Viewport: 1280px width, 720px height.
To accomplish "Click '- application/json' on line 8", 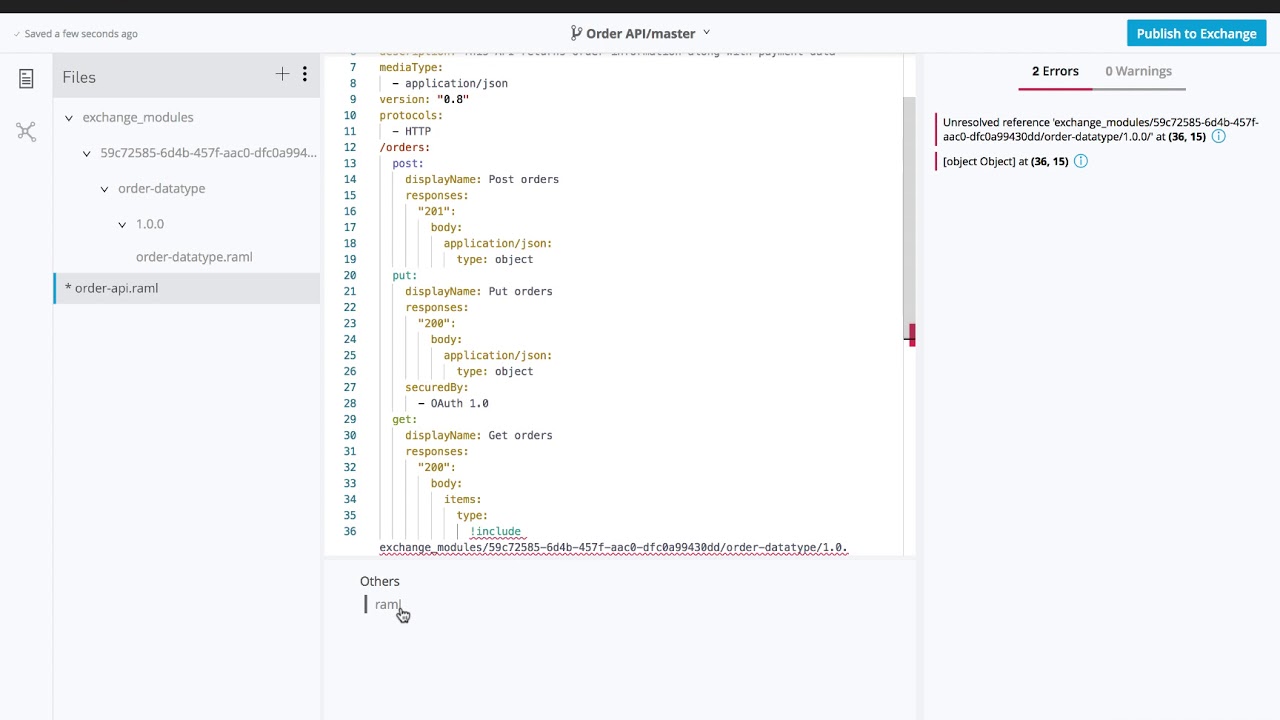I will point(450,83).
